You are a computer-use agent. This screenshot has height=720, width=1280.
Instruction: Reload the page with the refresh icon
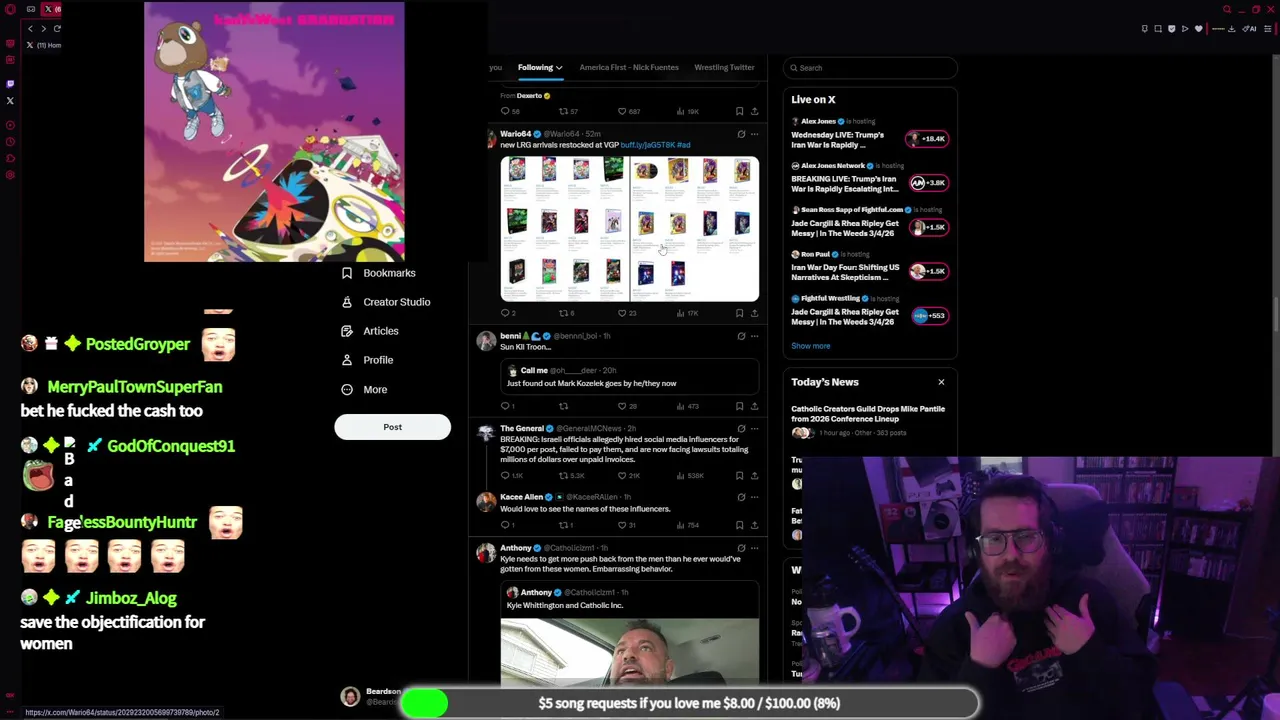tap(57, 28)
